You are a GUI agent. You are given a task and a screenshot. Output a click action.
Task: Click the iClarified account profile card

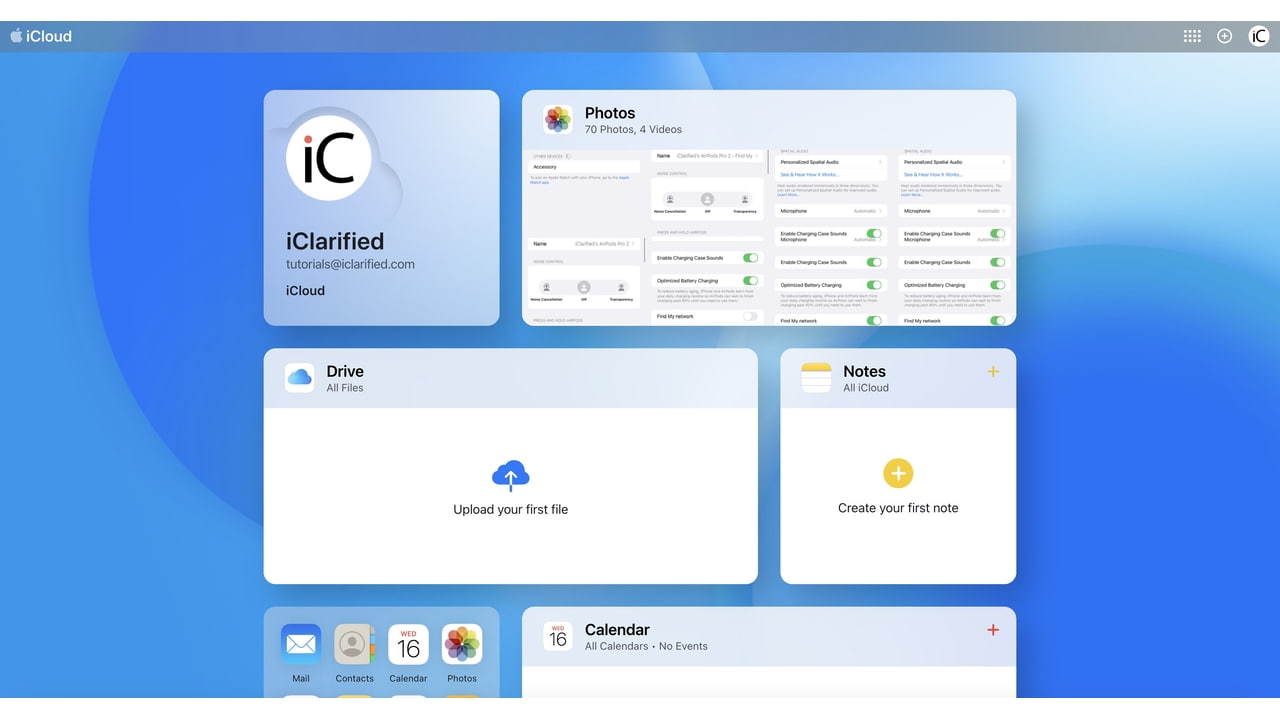pyautogui.click(x=381, y=207)
